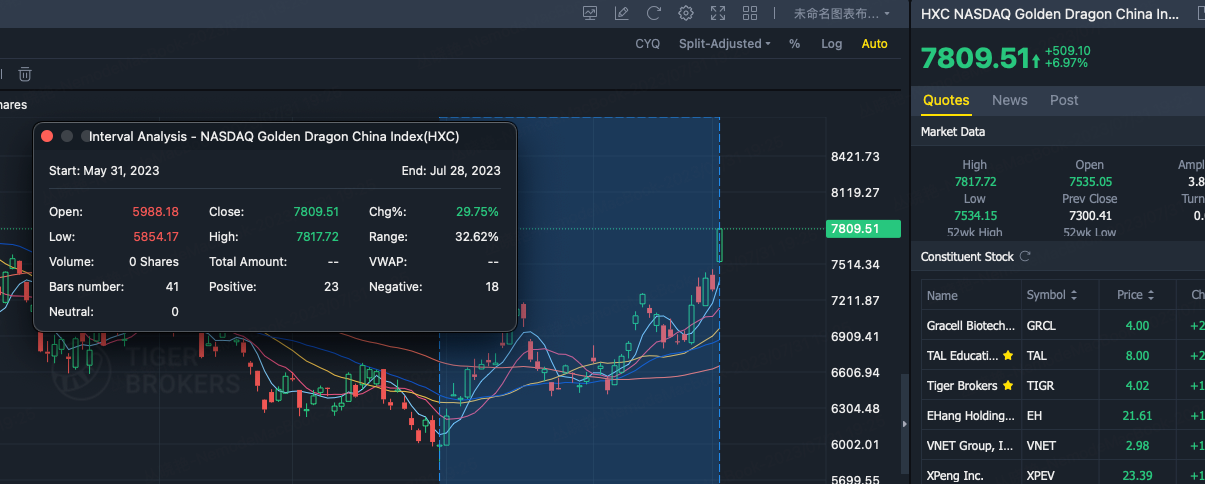Refresh the chart with the circular arrow icon
1205x484 pixels.
tap(654, 13)
